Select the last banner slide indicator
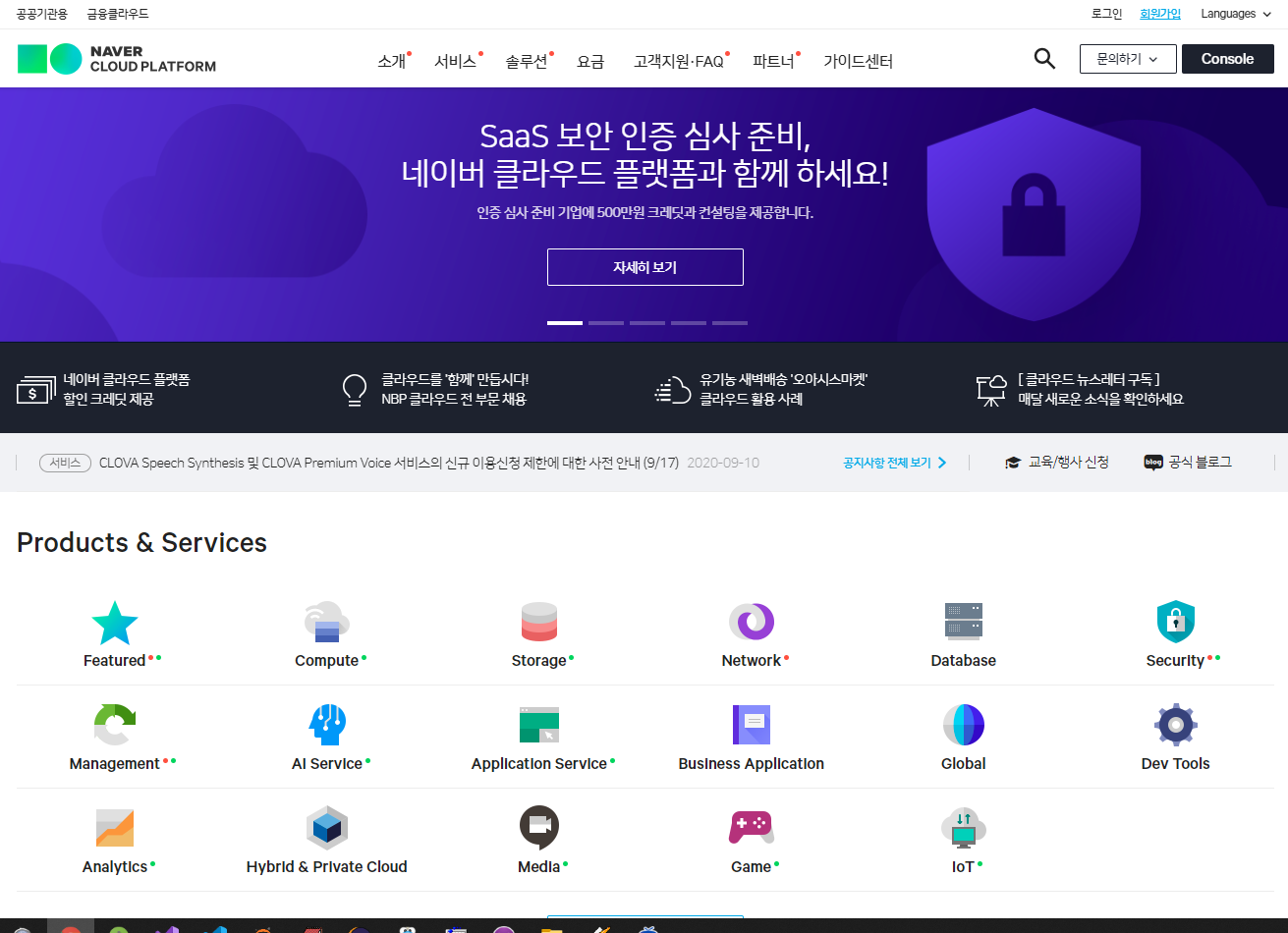 730,322
